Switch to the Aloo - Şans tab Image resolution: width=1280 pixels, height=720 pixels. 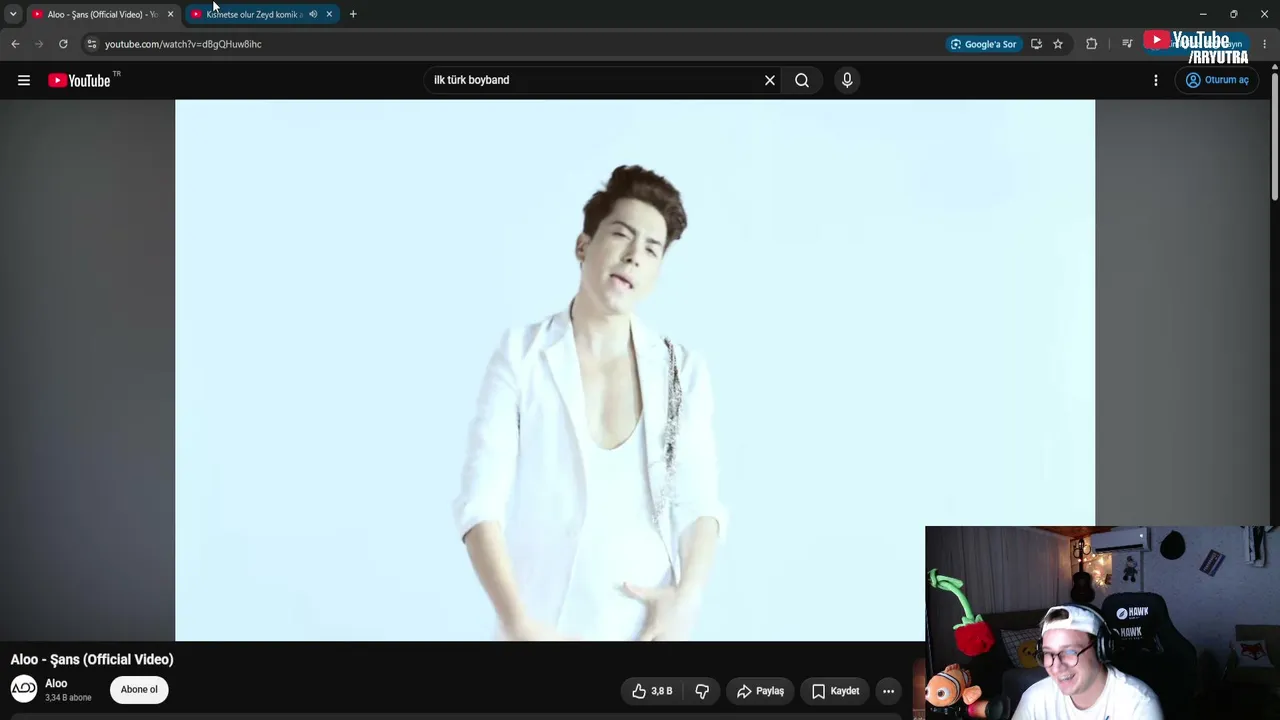tap(102, 14)
